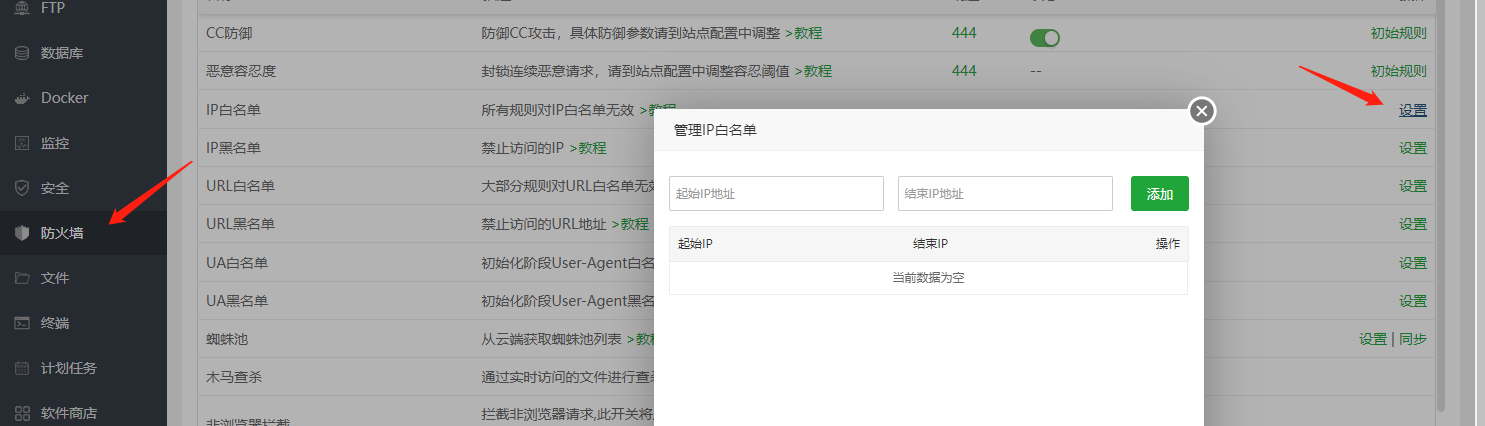Open the URL黑名单 教程 link
The height and width of the screenshot is (426, 1485).
tap(630, 224)
